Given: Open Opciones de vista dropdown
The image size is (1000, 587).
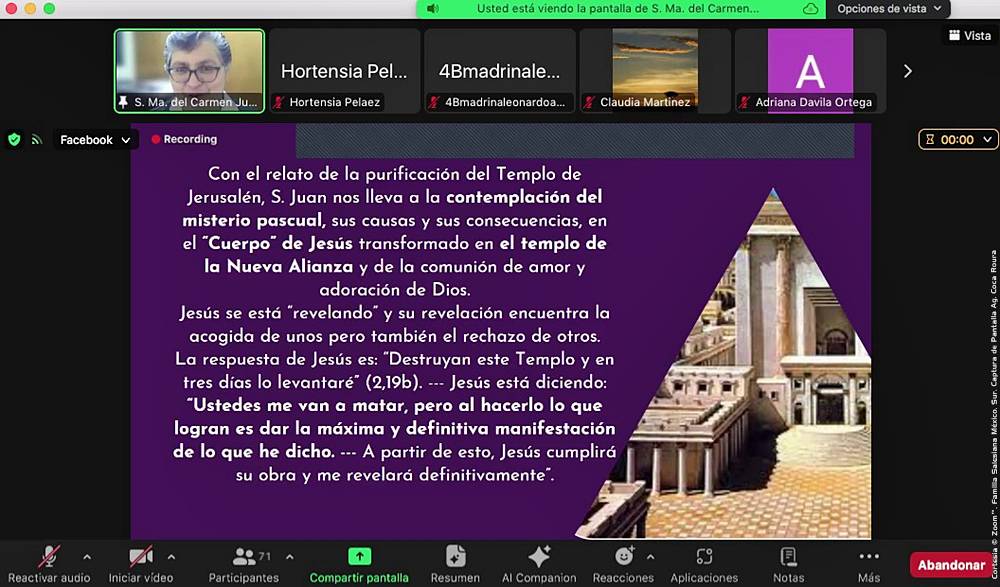Looking at the screenshot, I should (x=888, y=9).
